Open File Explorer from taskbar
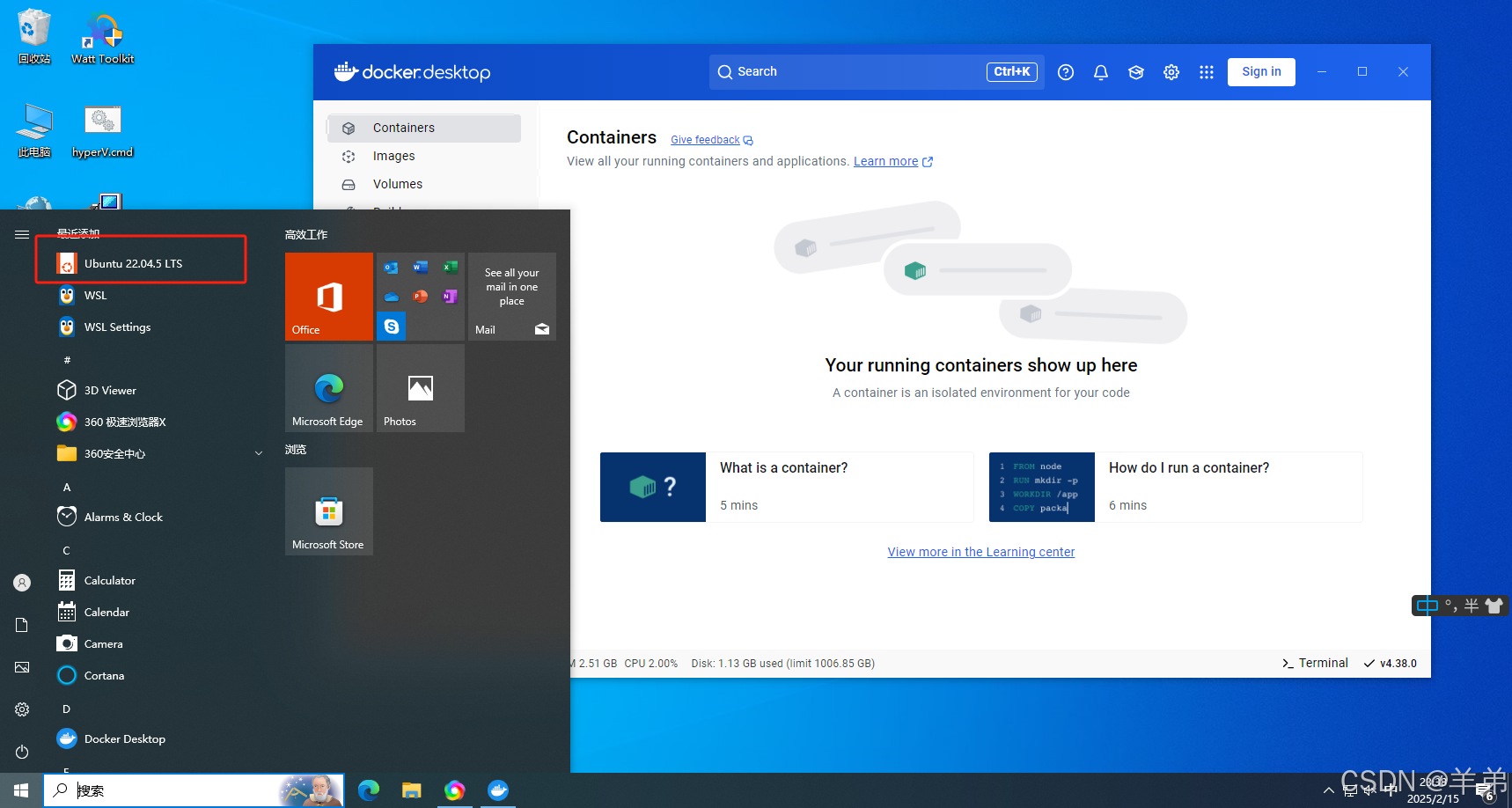The width and height of the screenshot is (1512, 808). (x=412, y=790)
